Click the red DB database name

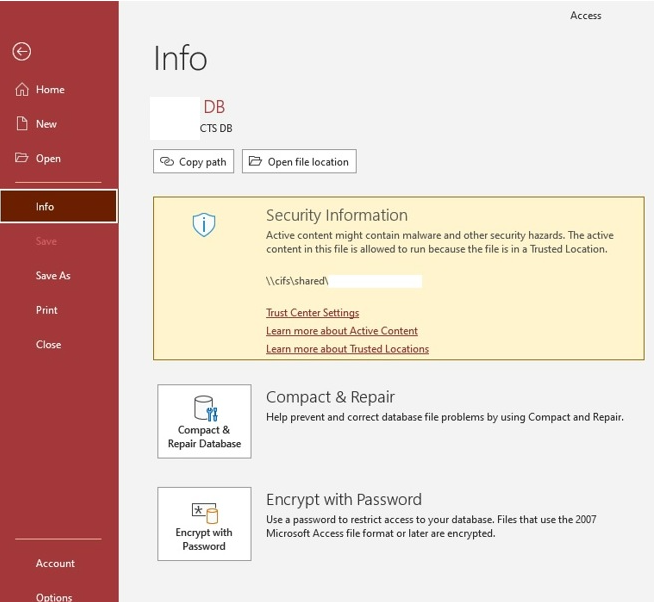[x=214, y=107]
